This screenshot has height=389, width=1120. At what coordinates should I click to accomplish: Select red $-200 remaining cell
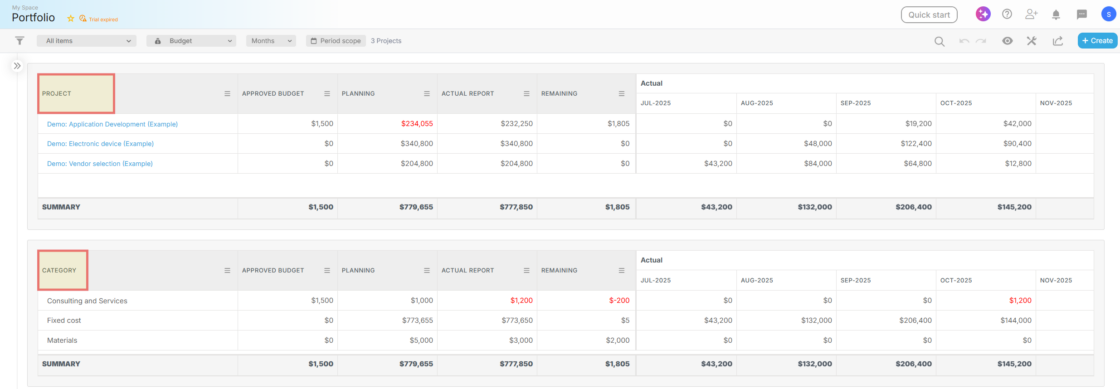coord(586,300)
